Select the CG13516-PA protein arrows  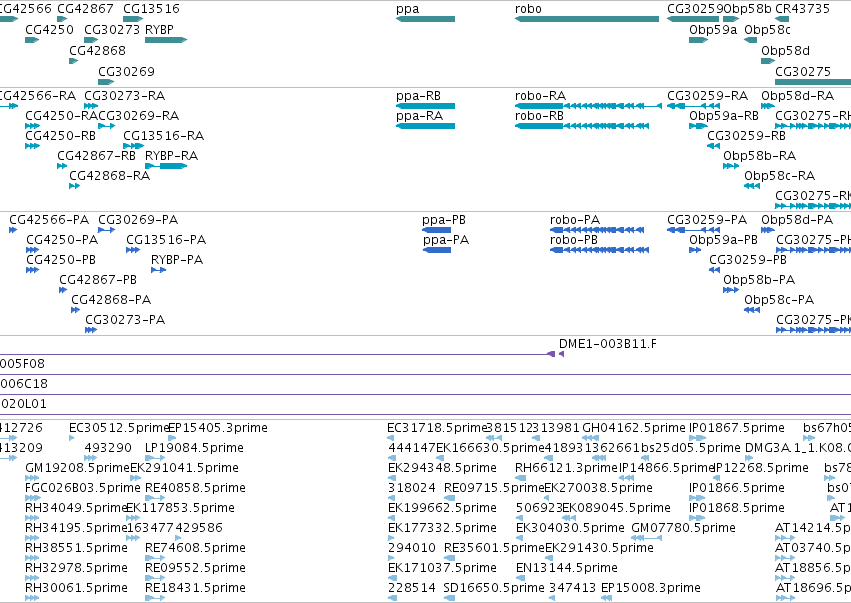pyautogui.click(x=133, y=250)
